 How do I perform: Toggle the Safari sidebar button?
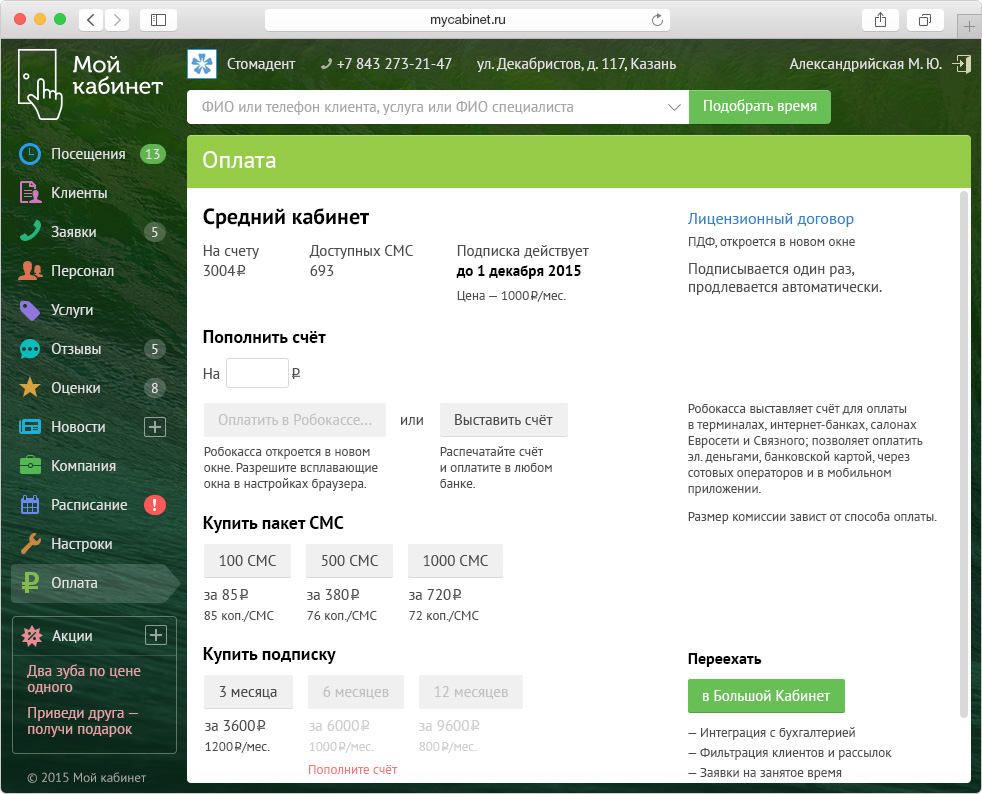click(158, 20)
